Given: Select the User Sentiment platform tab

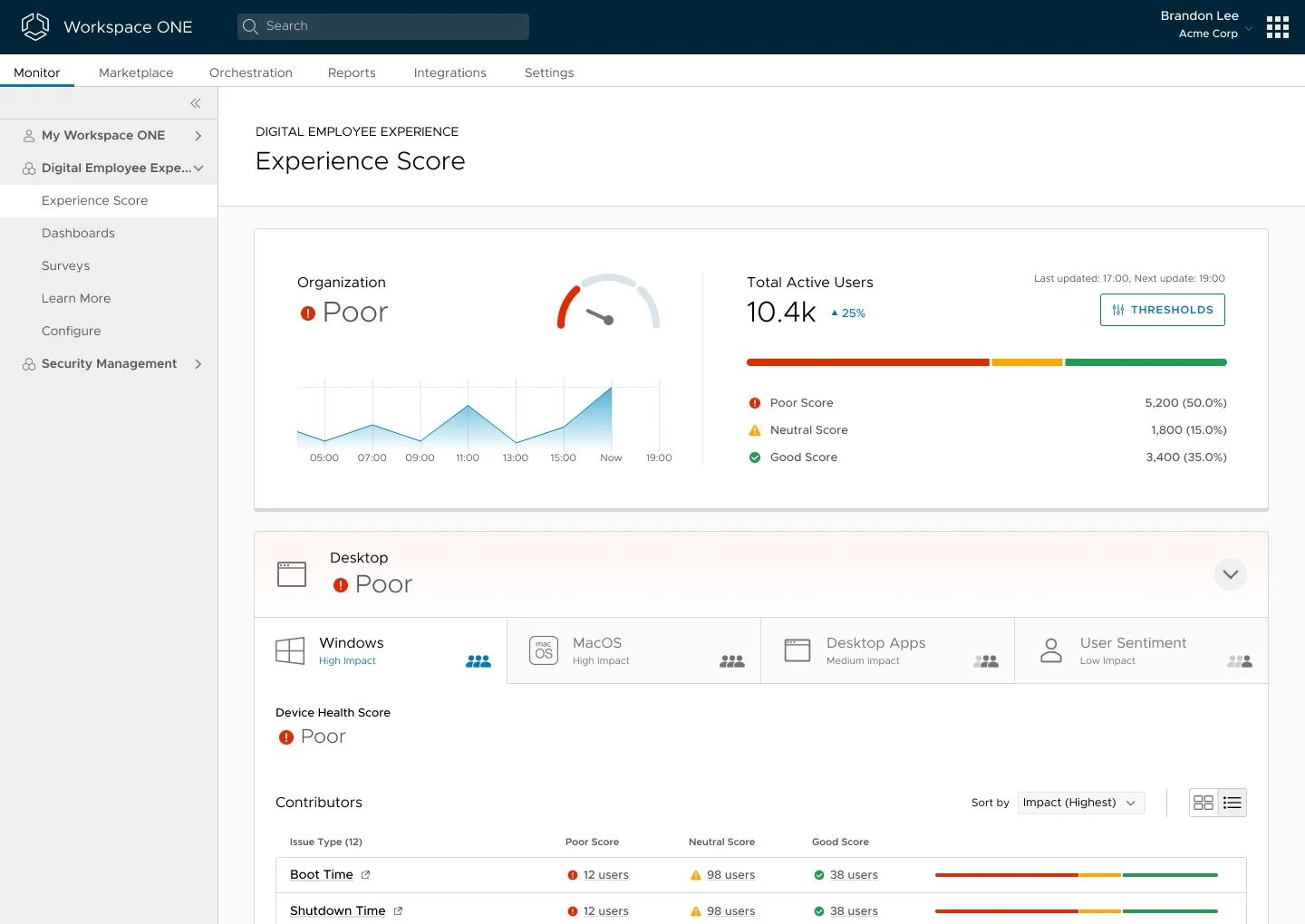Looking at the screenshot, I should click(1142, 650).
